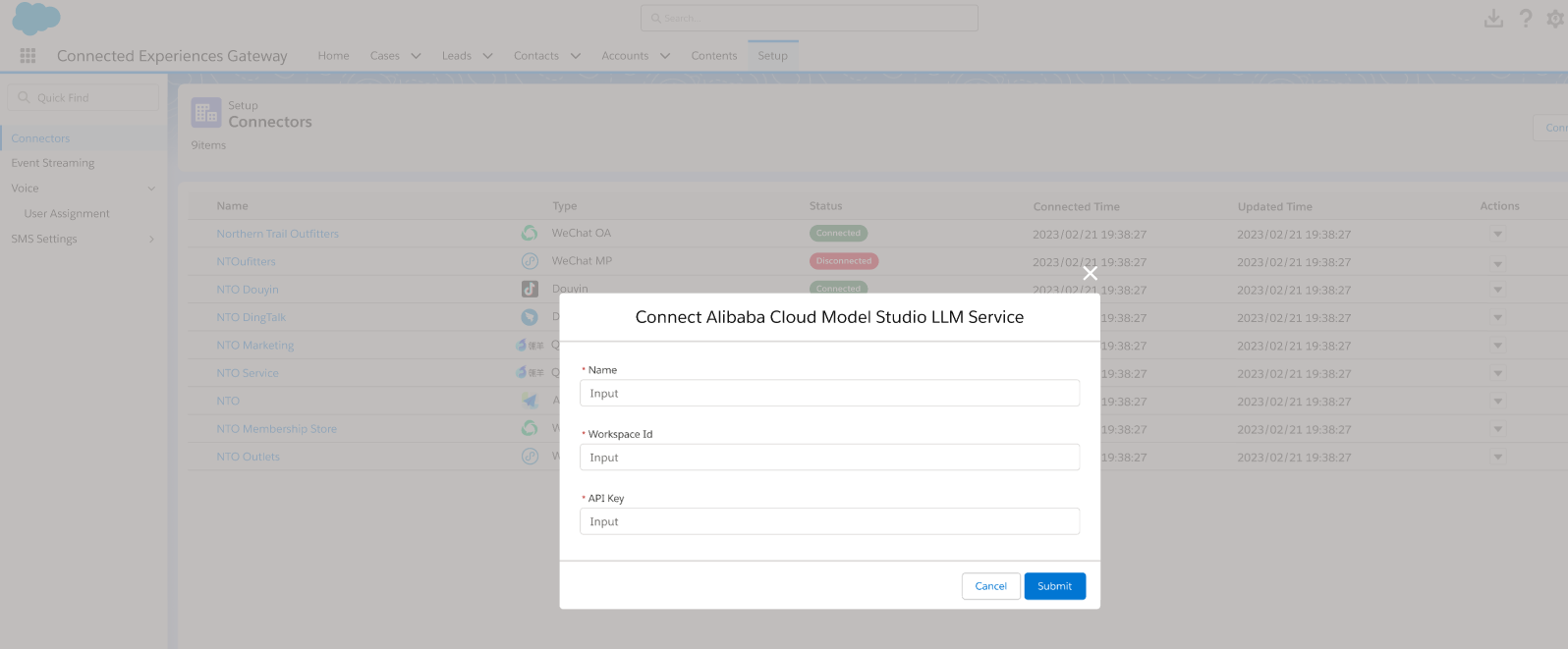Click the Quick Find search field
1568x649 pixels.
[x=83, y=97]
